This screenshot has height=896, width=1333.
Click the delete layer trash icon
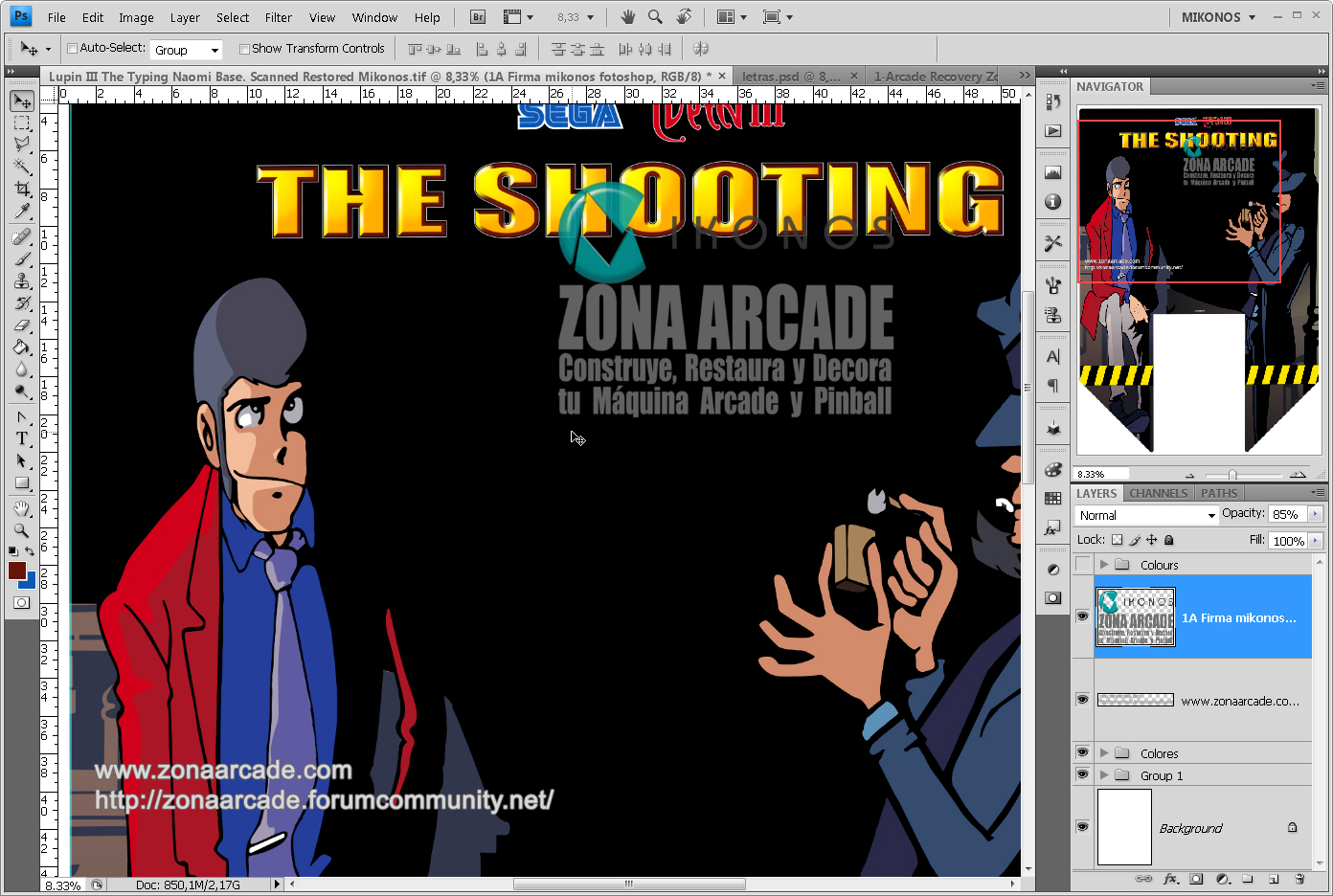coord(1299,879)
